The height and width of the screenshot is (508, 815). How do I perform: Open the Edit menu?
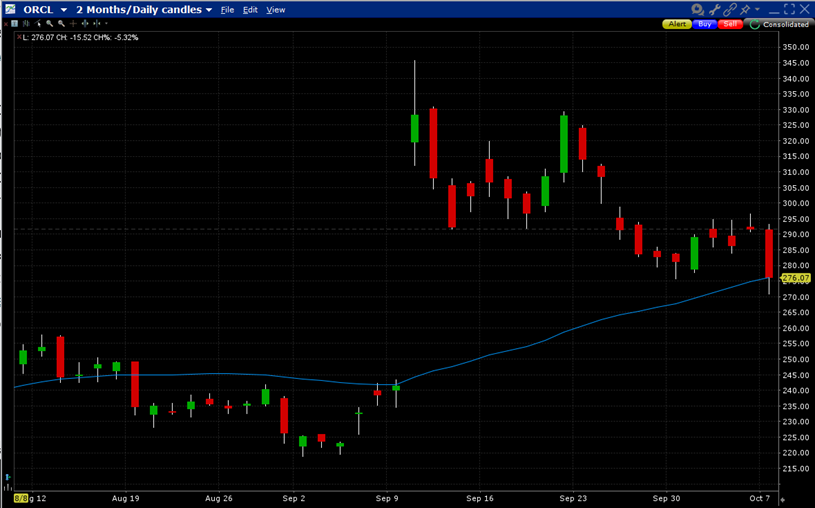[x=250, y=10]
